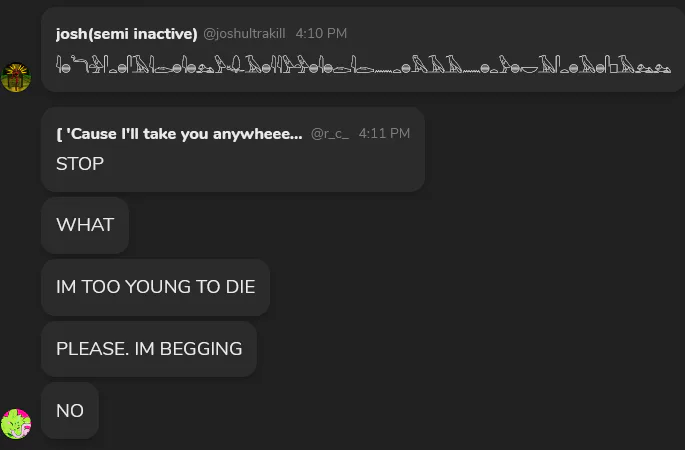Click the @joshultrakill handle

coord(245,33)
